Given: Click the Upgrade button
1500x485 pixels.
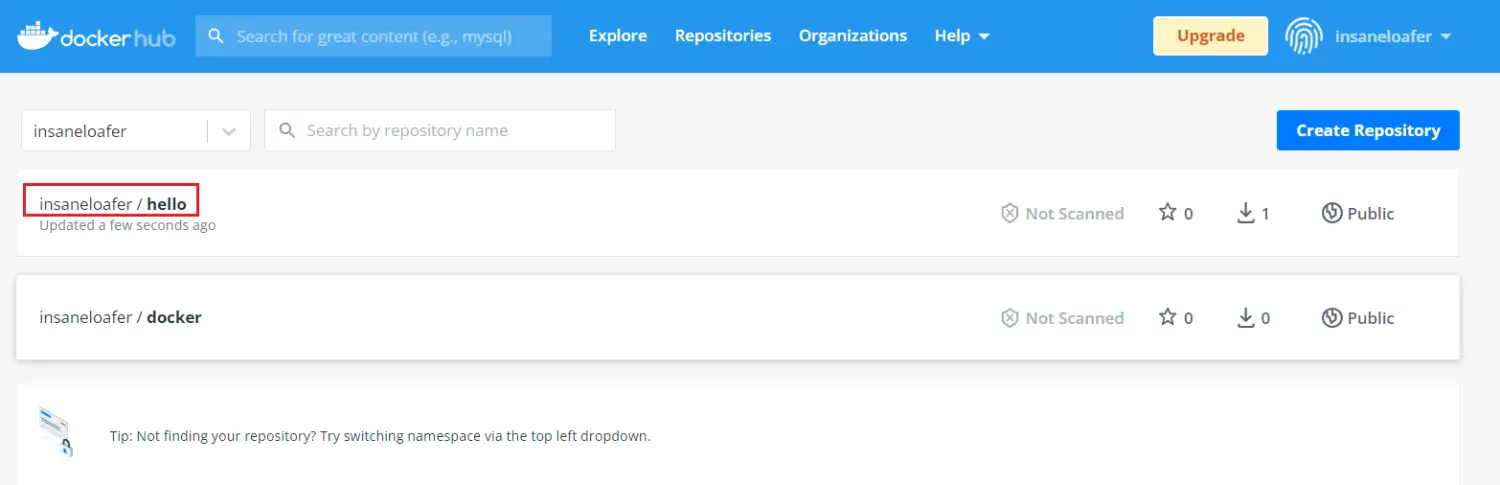Looking at the screenshot, I should point(1210,36).
